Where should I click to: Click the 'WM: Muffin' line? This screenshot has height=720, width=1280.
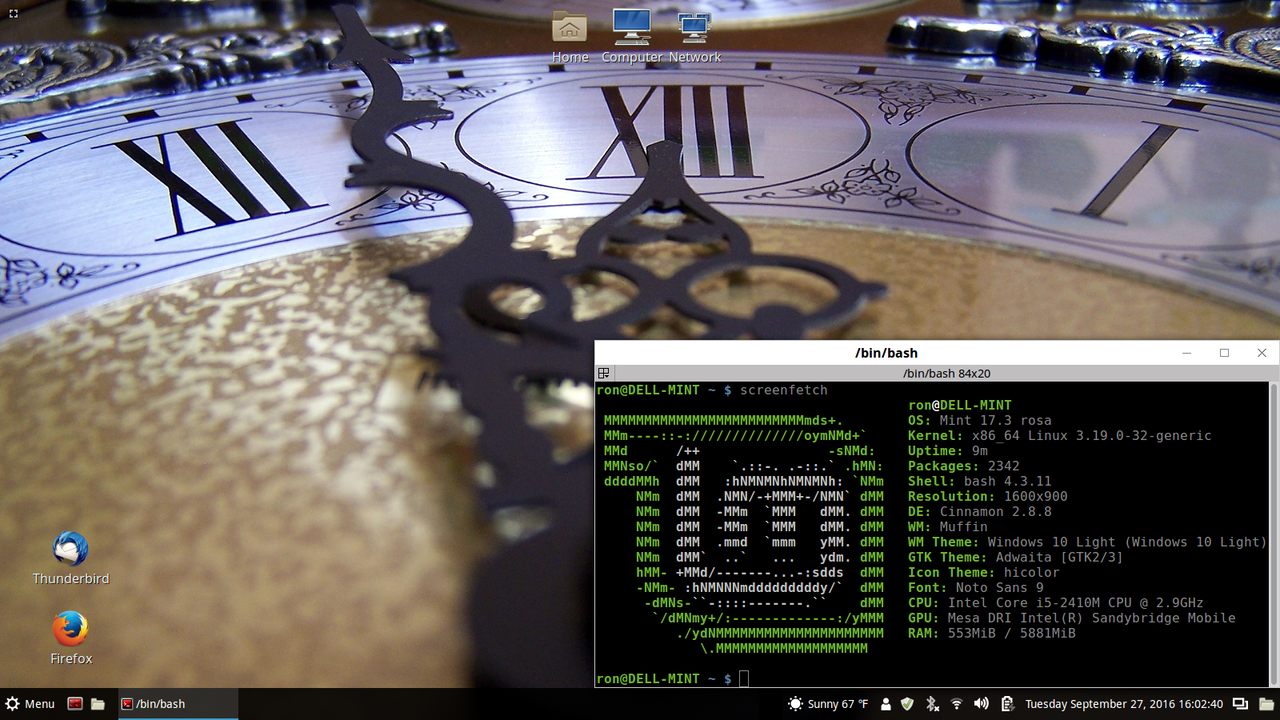tap(948, 527)
